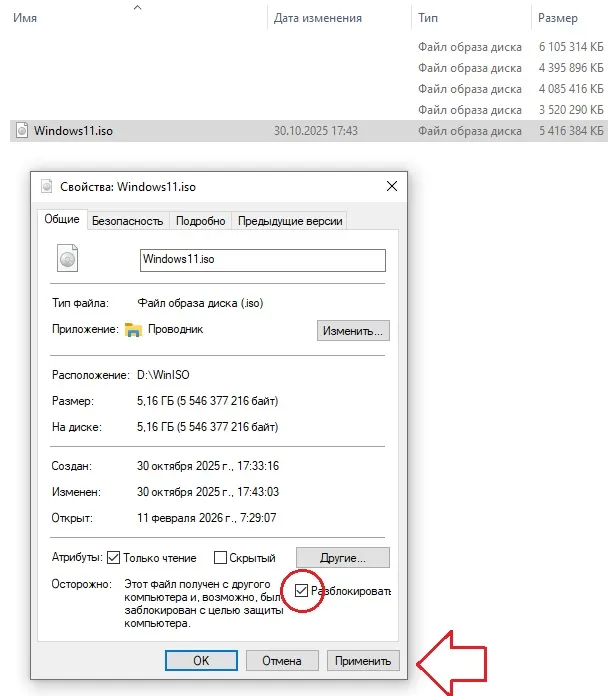This screenshot has height=696, width=609.
Task: Click the large disc file icon beside the name field
Action: point(67,258)
